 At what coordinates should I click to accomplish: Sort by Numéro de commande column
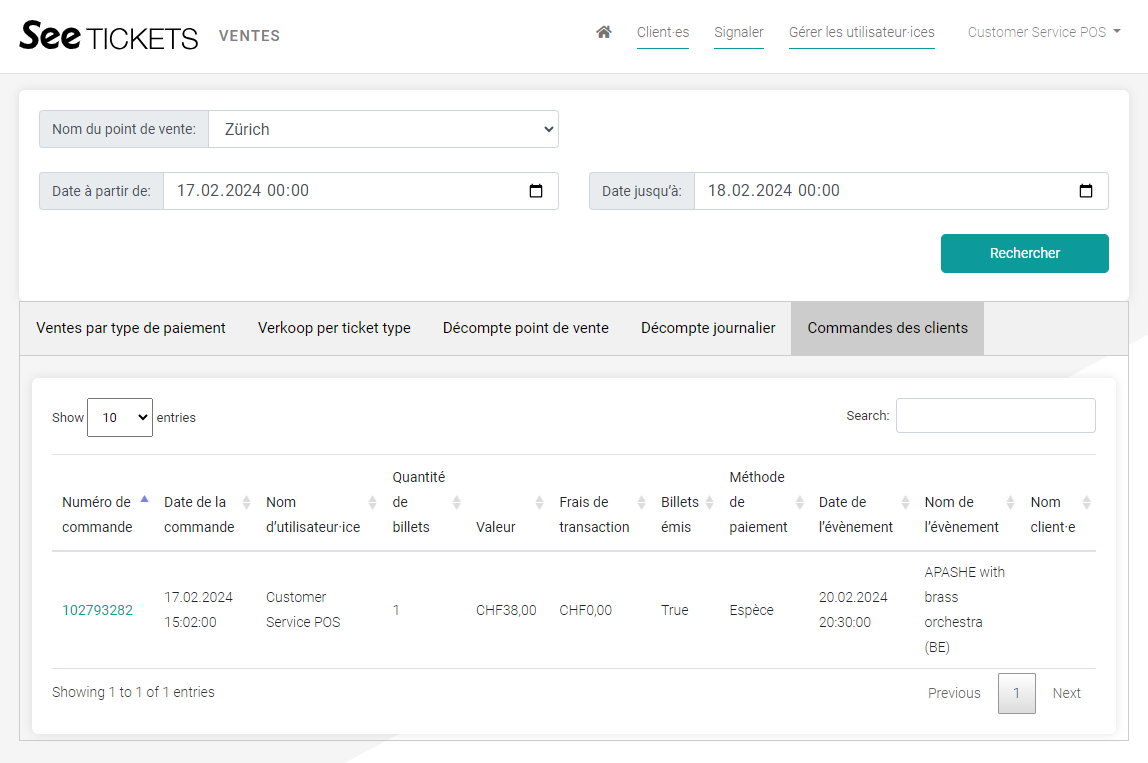(97, 514)
